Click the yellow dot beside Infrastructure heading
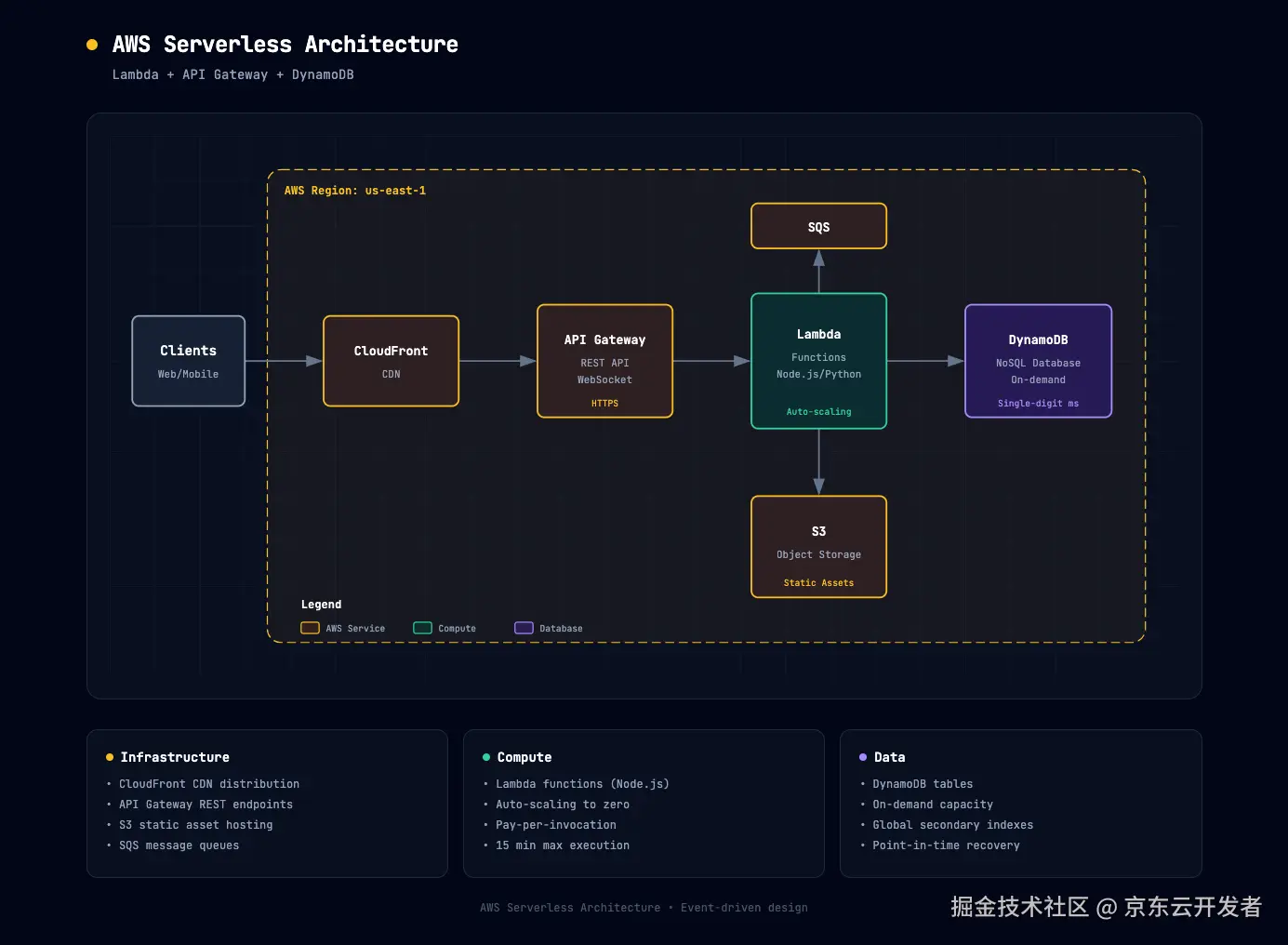 (x=110, y=757)
